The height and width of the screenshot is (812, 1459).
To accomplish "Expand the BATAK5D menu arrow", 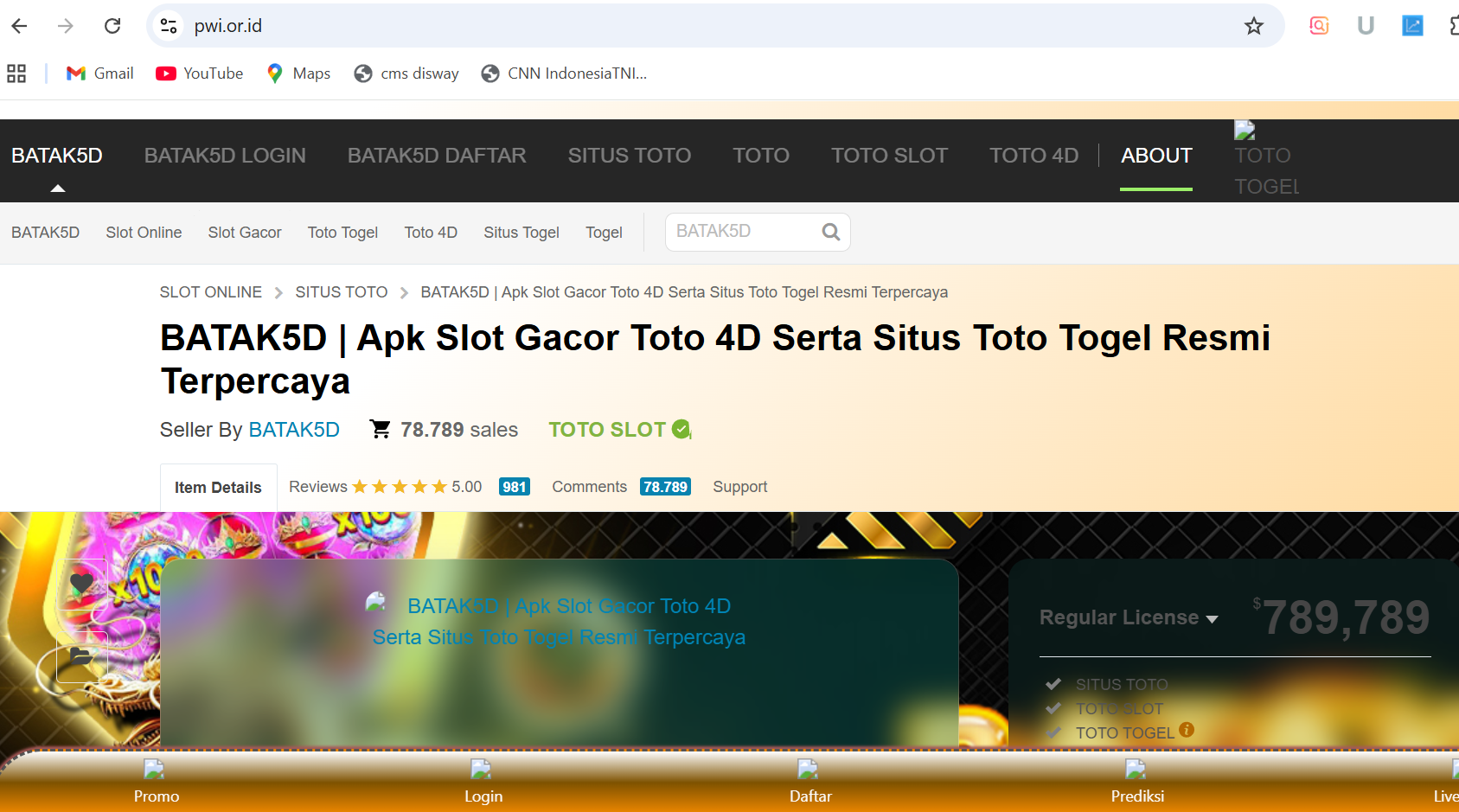I will [x=57, y=187].
